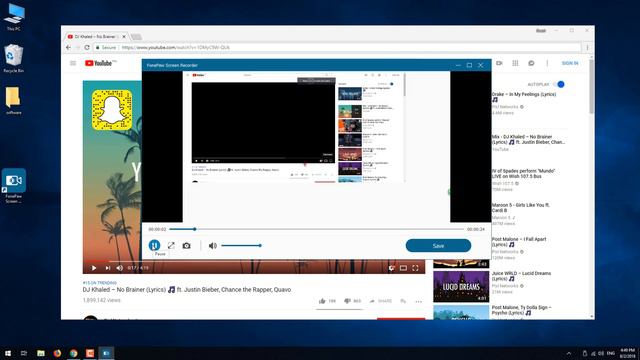The height and width of the screenshot is (360, 640).
Task: Click the SIGN IN link
Action: (570, 63)
